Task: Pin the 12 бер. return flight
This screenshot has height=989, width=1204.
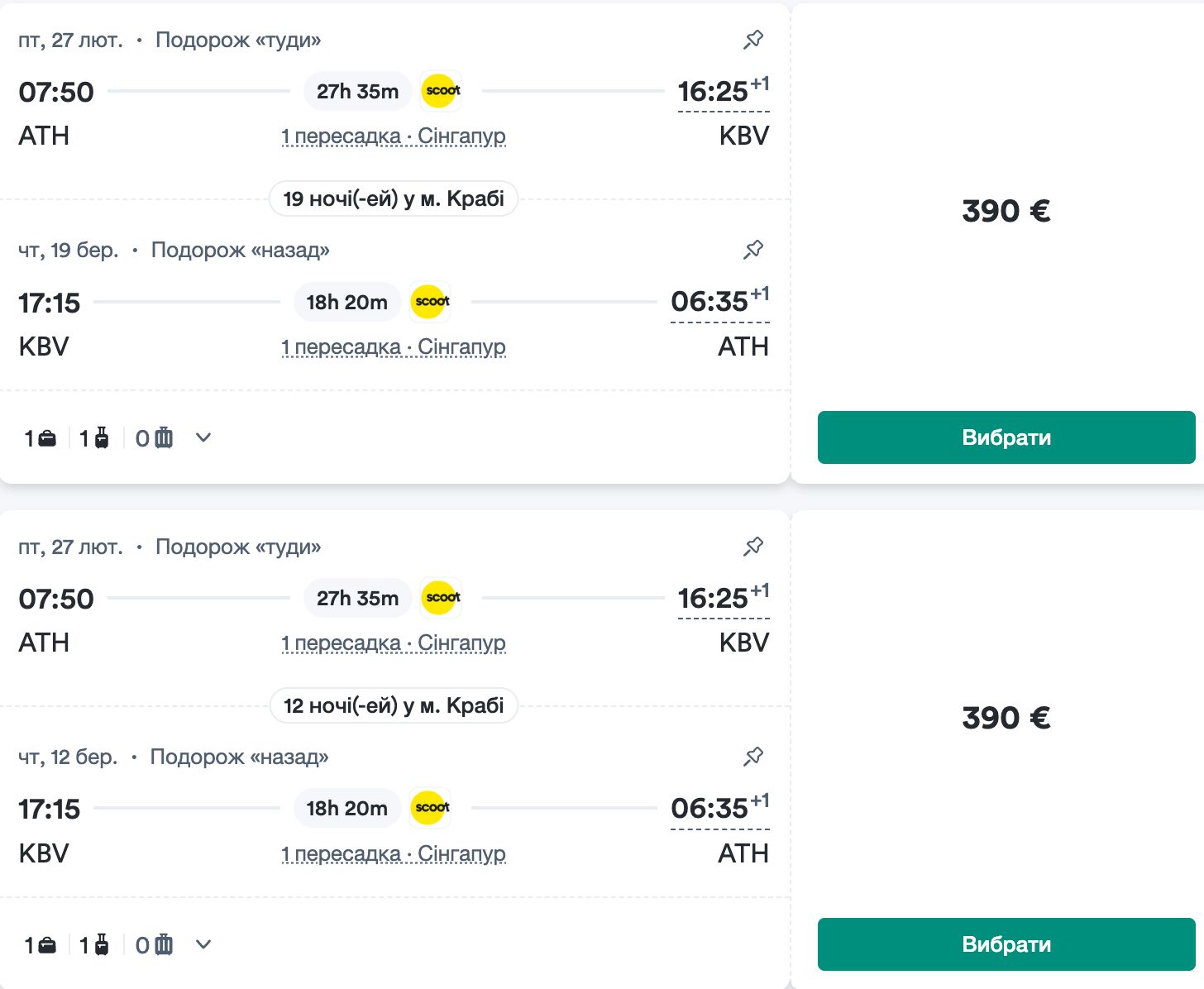Action: tap(753, 757)
